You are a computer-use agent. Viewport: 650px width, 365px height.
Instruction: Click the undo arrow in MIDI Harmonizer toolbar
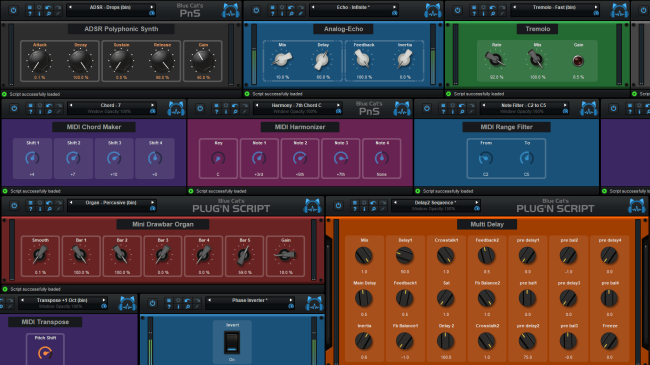[x=235, y=105]
